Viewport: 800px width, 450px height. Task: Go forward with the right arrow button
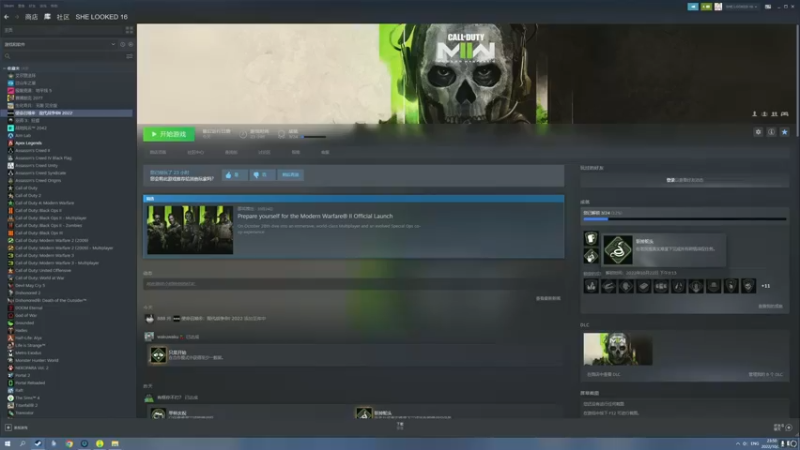coord(17,17)
